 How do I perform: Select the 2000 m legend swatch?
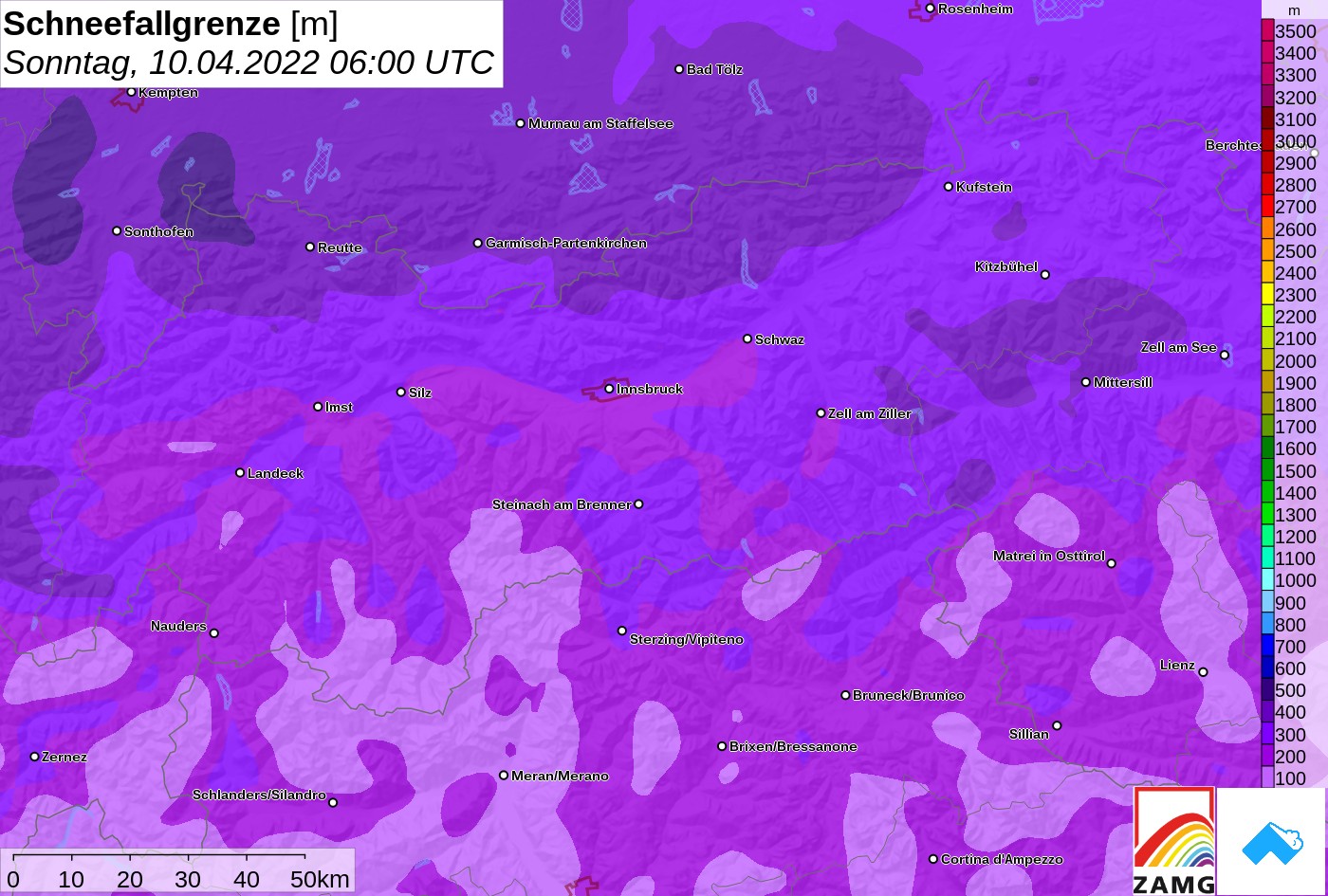[1267, 361]
